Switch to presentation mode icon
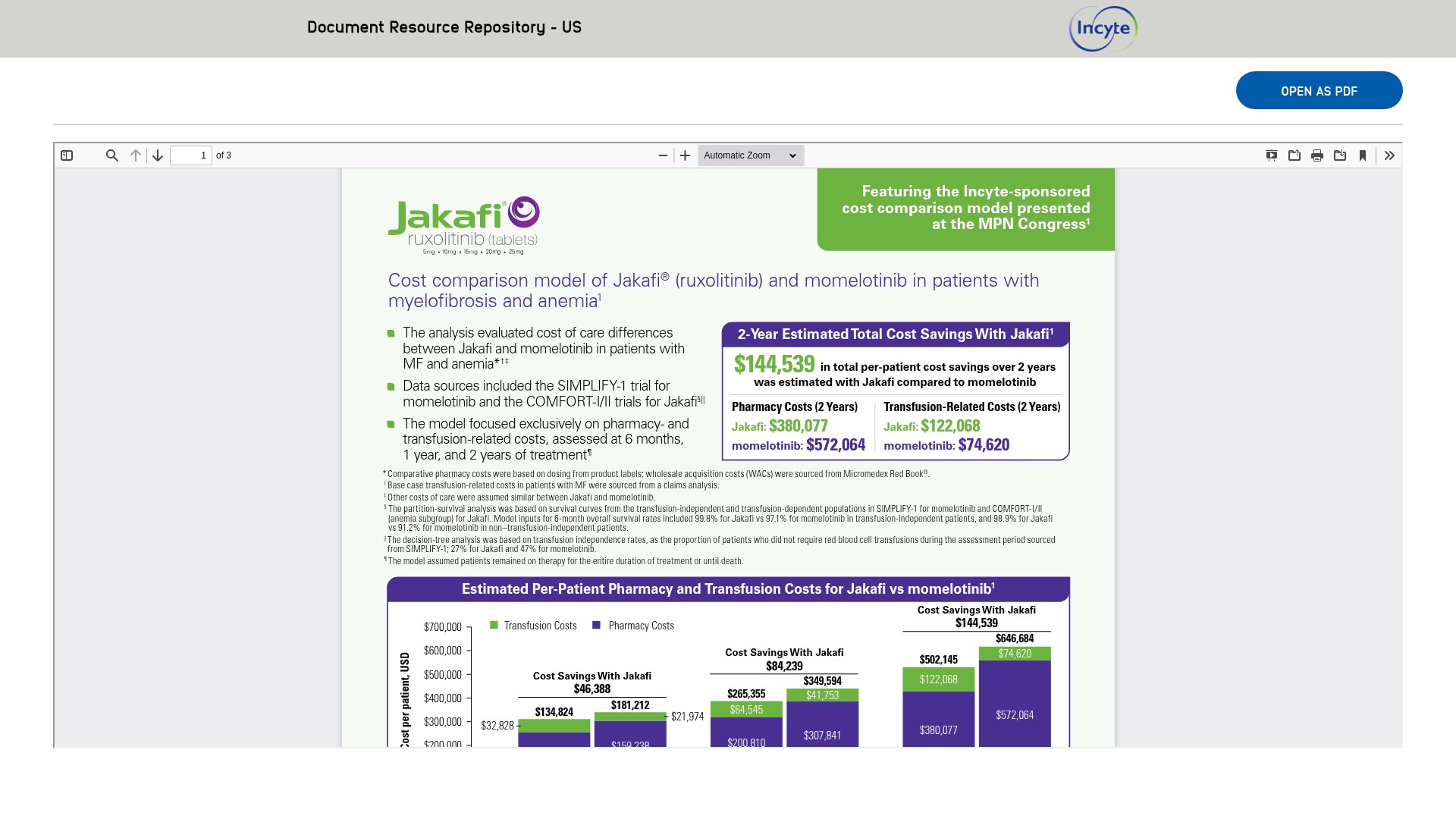1456x819 pixels. pos(1272,155)
